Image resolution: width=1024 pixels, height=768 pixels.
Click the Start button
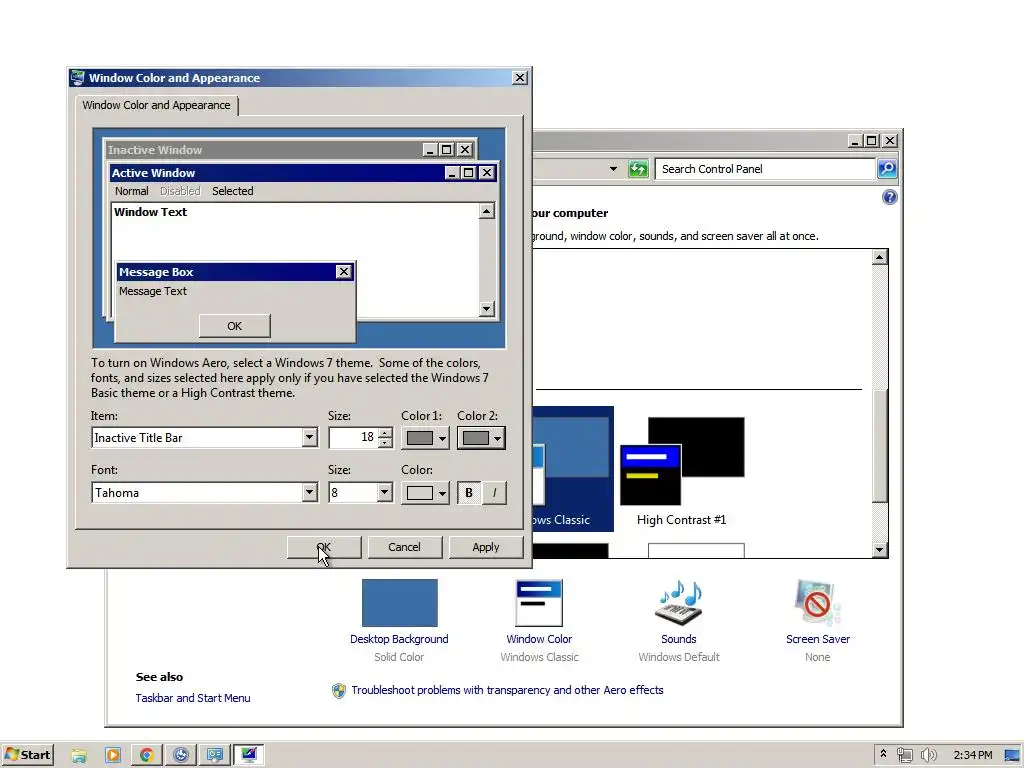tap(27, 755)
